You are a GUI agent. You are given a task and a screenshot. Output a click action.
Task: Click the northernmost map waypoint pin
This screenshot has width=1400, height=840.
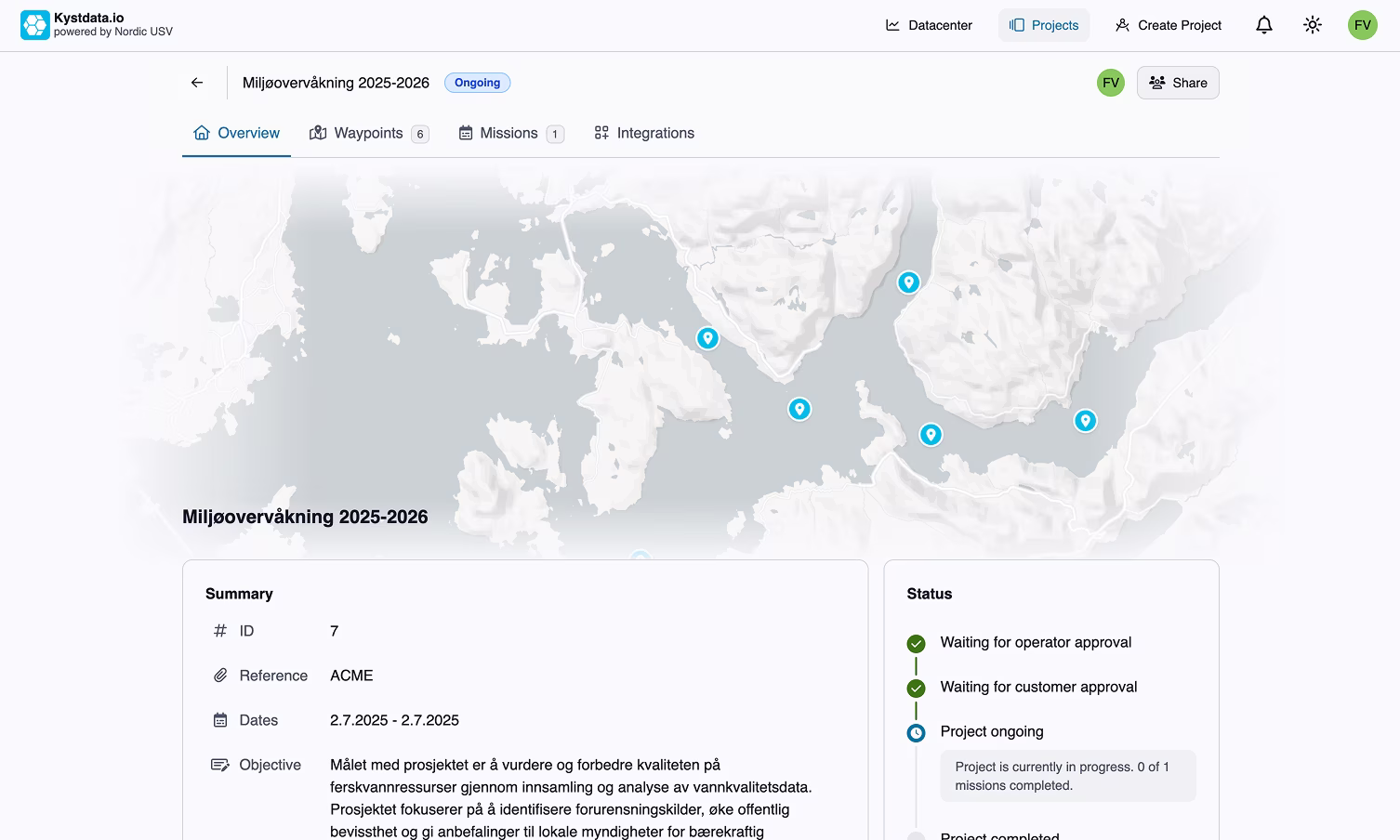coord(908,282)
